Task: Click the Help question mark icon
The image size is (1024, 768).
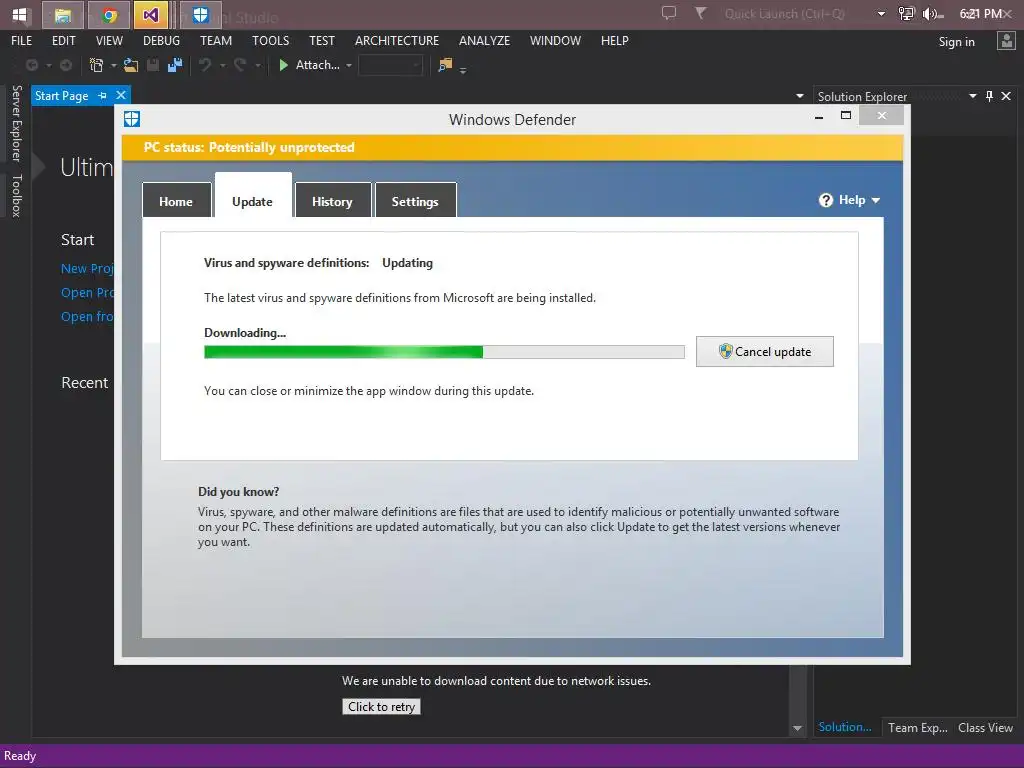Action: coord(825,200)
